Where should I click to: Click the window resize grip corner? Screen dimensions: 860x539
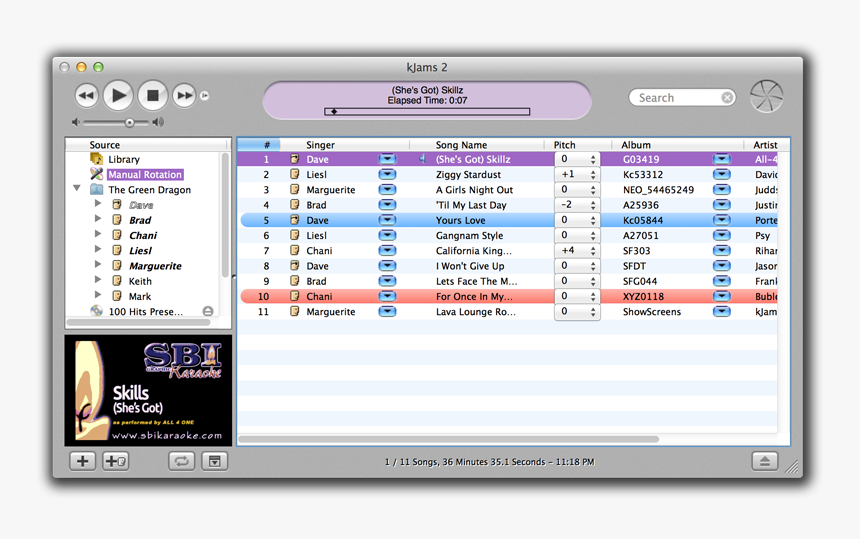(x=791, y=467)
